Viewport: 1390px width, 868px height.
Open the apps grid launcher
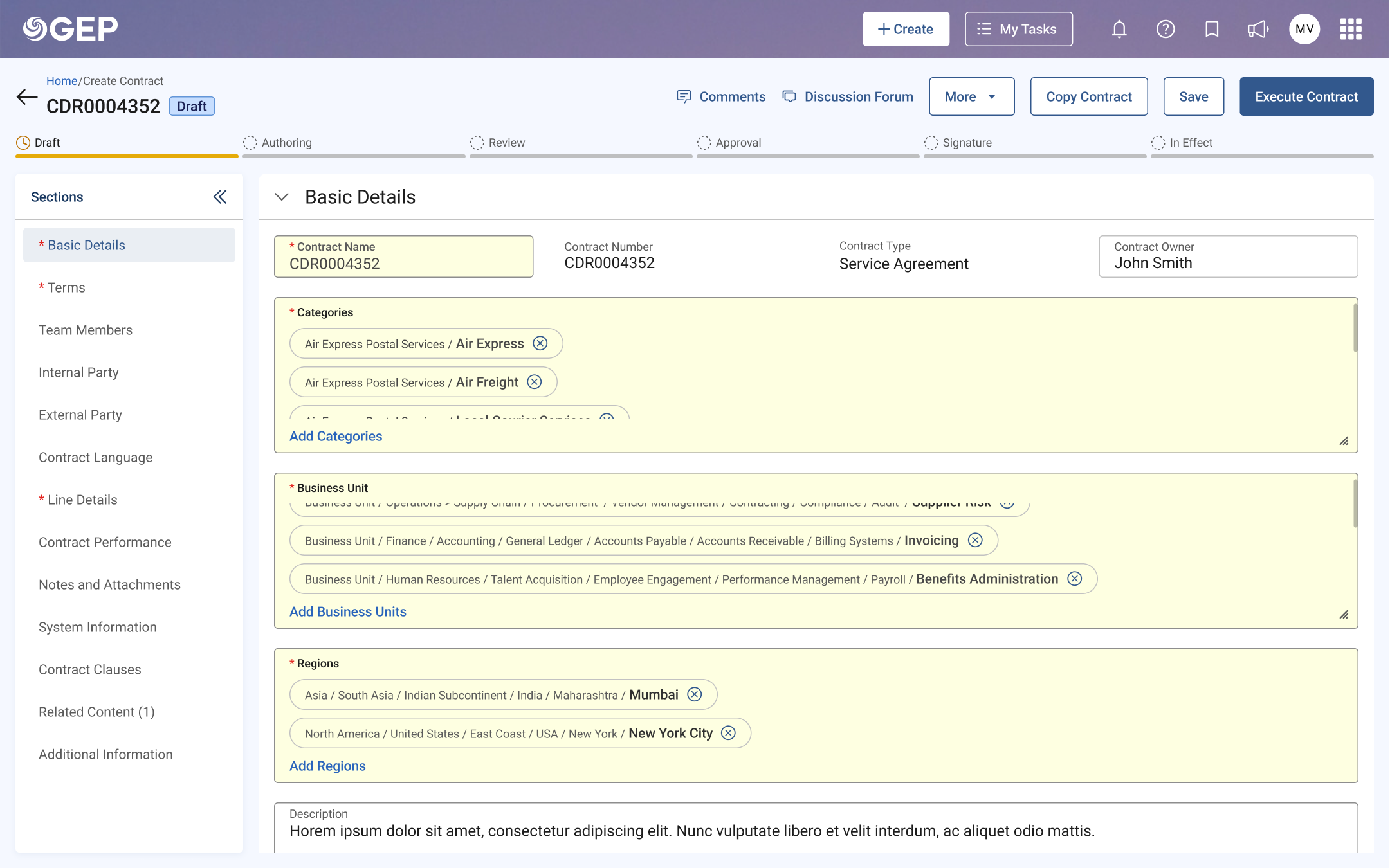1351,29
